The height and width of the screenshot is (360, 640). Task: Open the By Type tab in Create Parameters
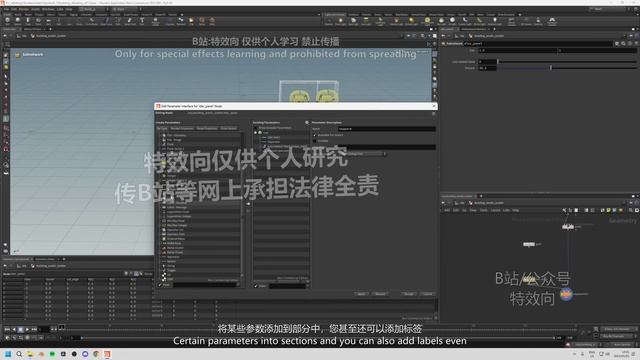pyautogui.click(x=162, y=128)
